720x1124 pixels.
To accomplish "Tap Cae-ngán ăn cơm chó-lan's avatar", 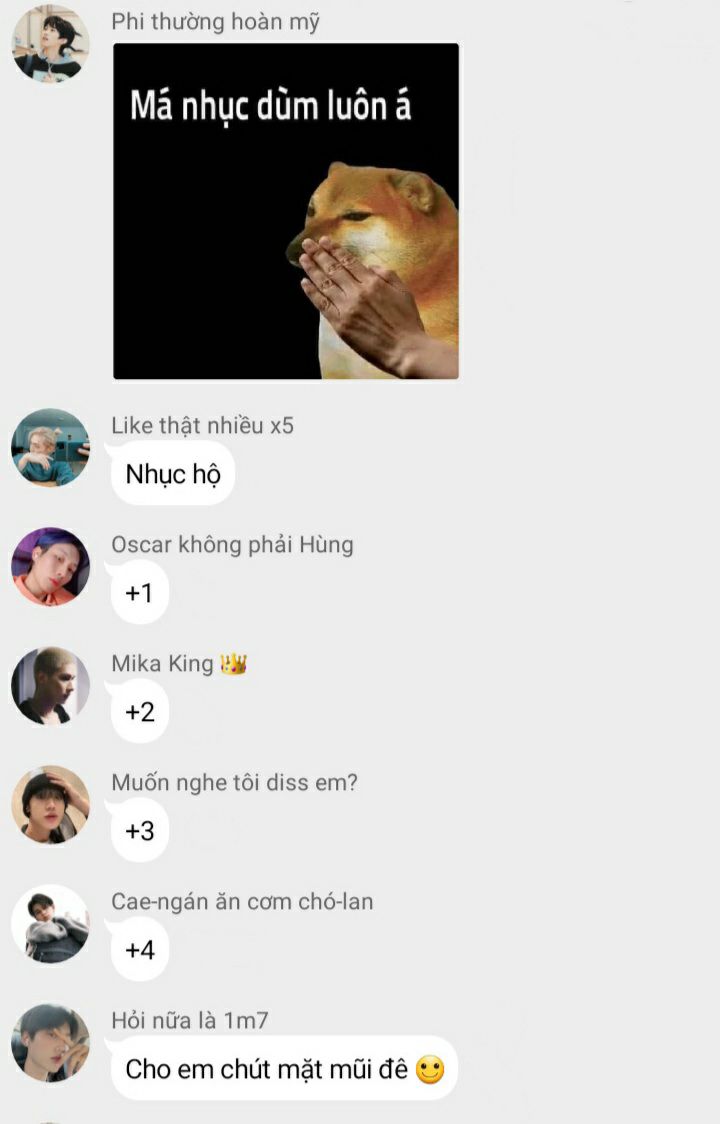I will 50,924.
